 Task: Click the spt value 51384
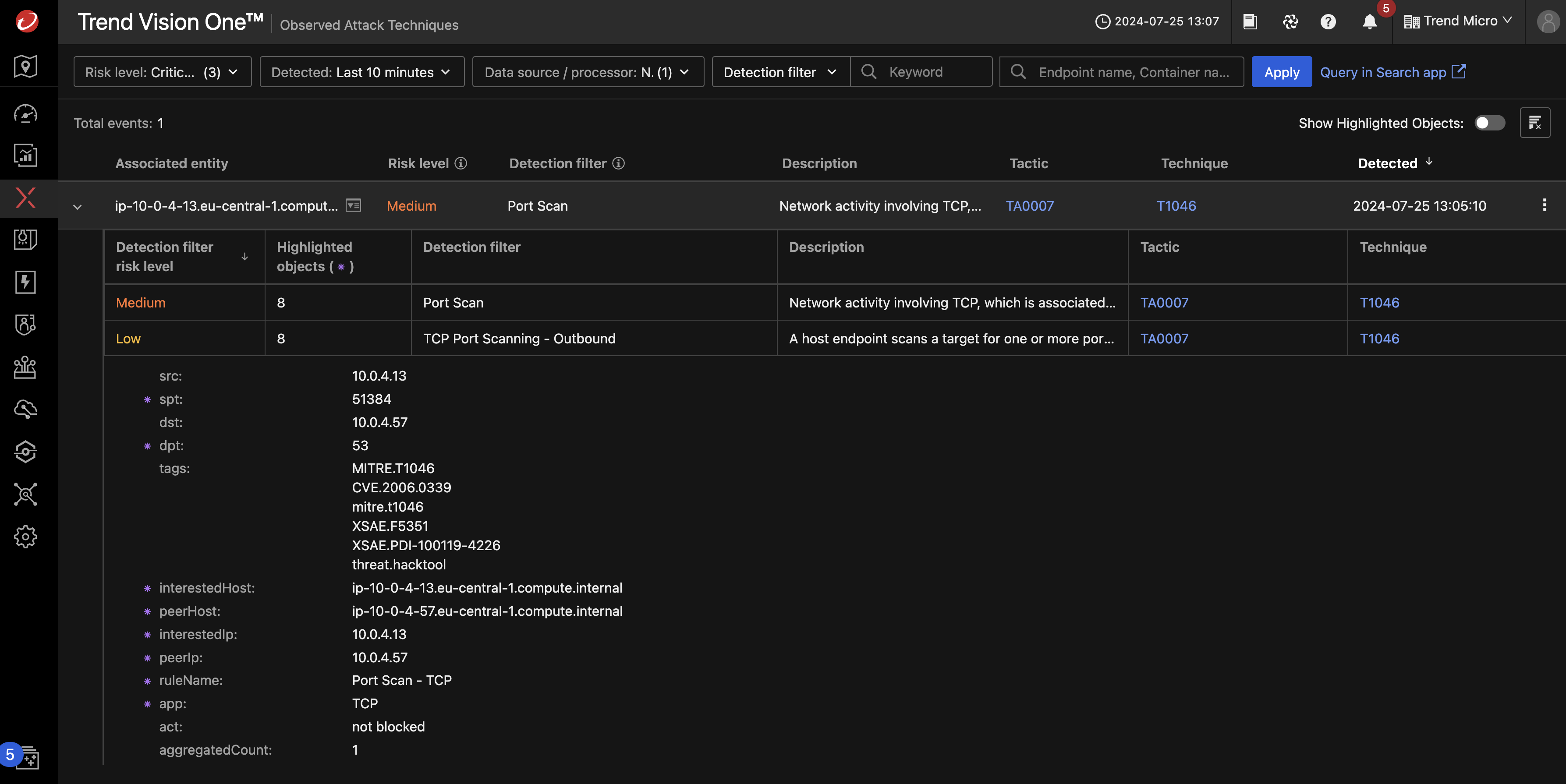[372, 399]
